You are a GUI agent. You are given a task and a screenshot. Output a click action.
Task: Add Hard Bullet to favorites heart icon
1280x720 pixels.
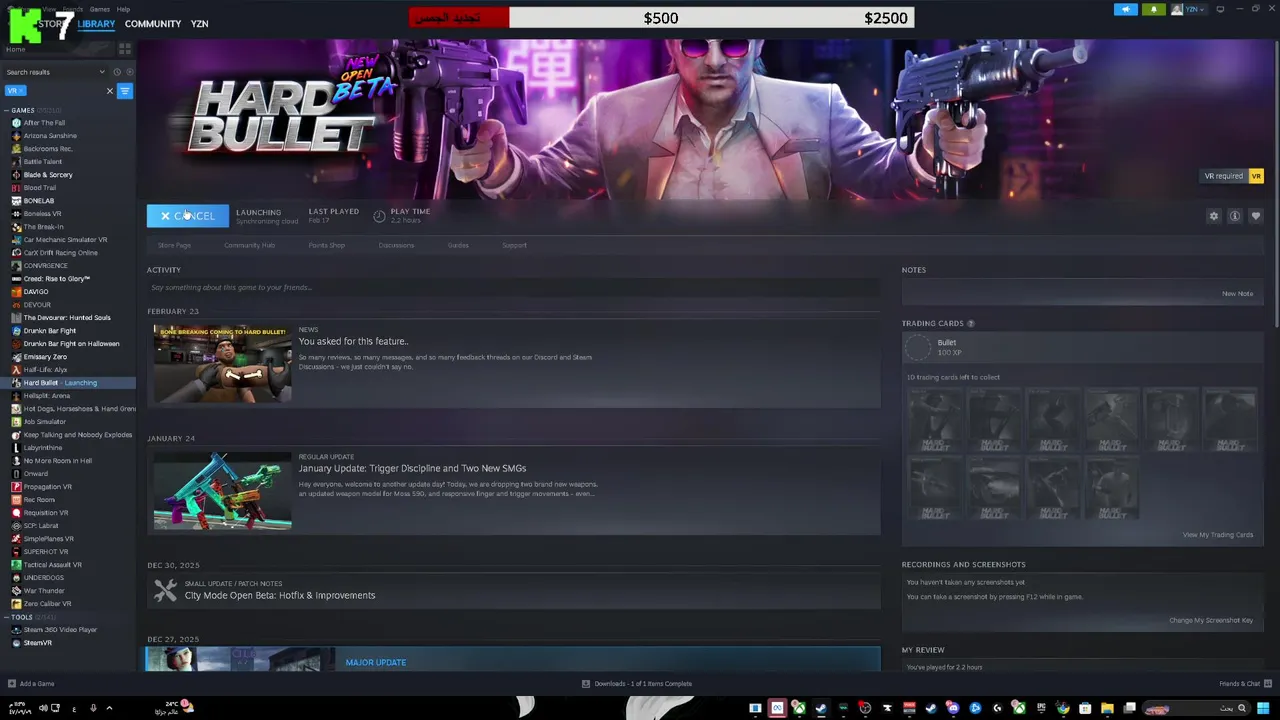tap(1256, 216)
